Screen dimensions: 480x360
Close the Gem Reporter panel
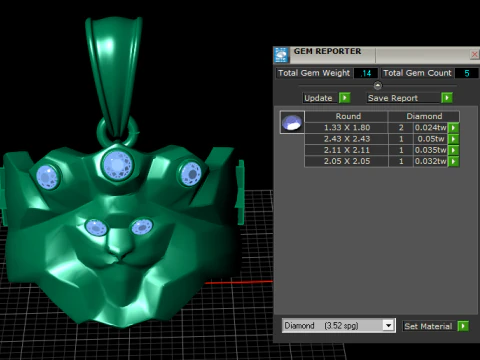[x=474, y=54]
